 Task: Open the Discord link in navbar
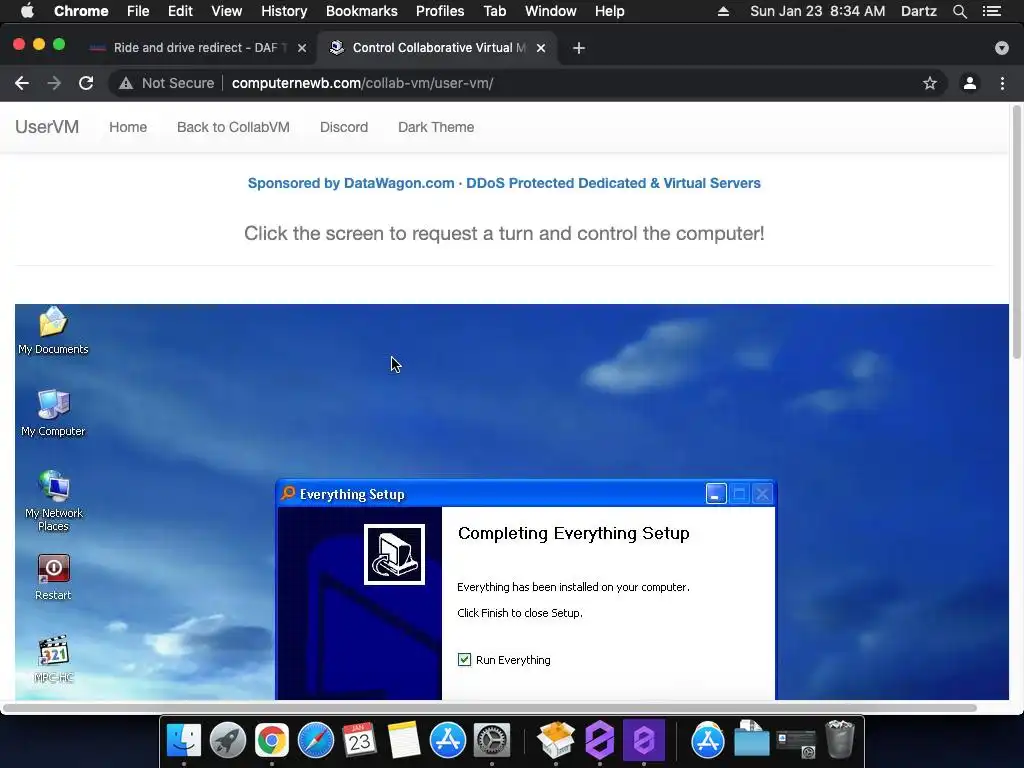pyautogui.click(x=344, y=127)
